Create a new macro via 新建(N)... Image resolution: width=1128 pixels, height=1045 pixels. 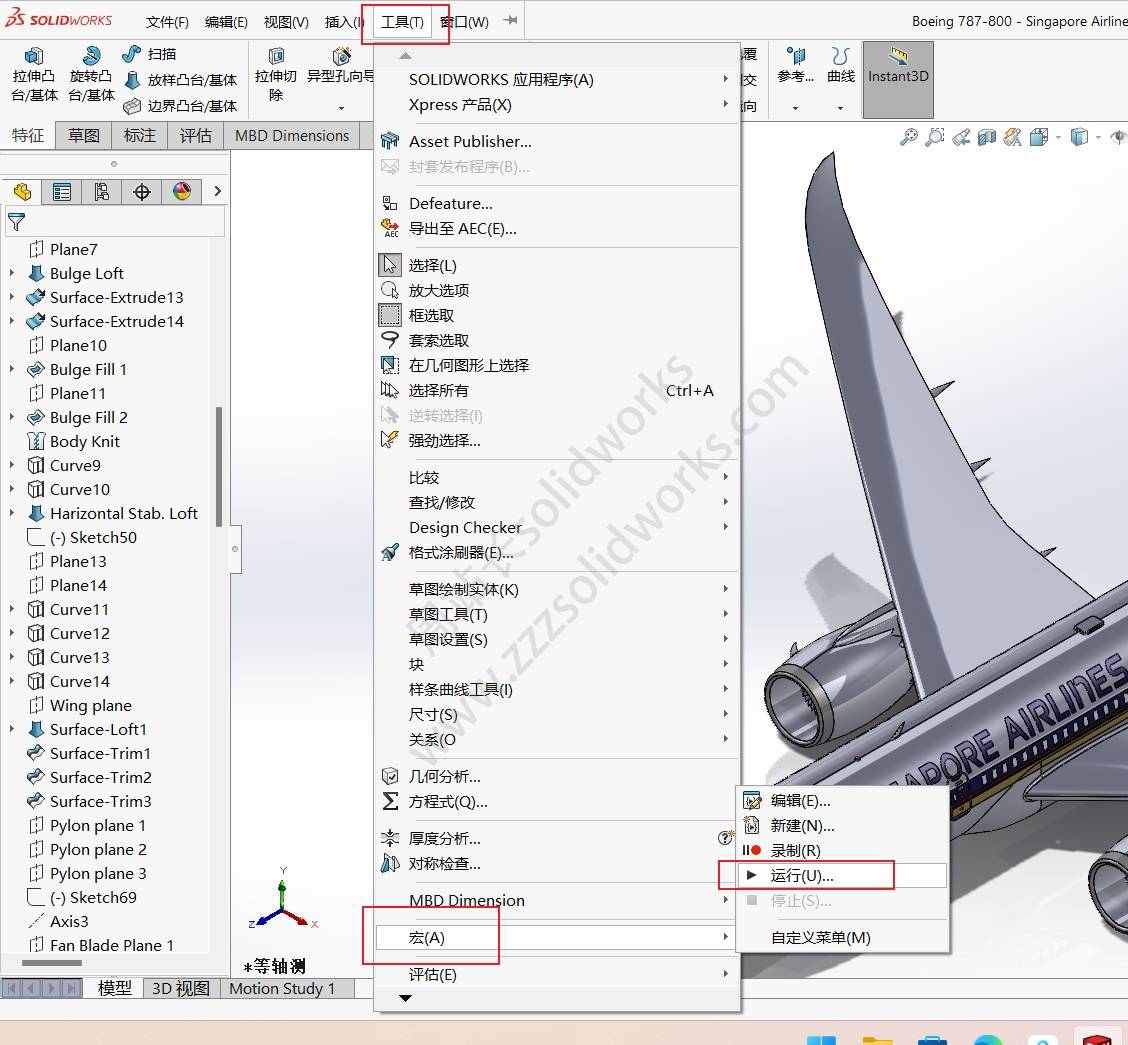point(842,826)
